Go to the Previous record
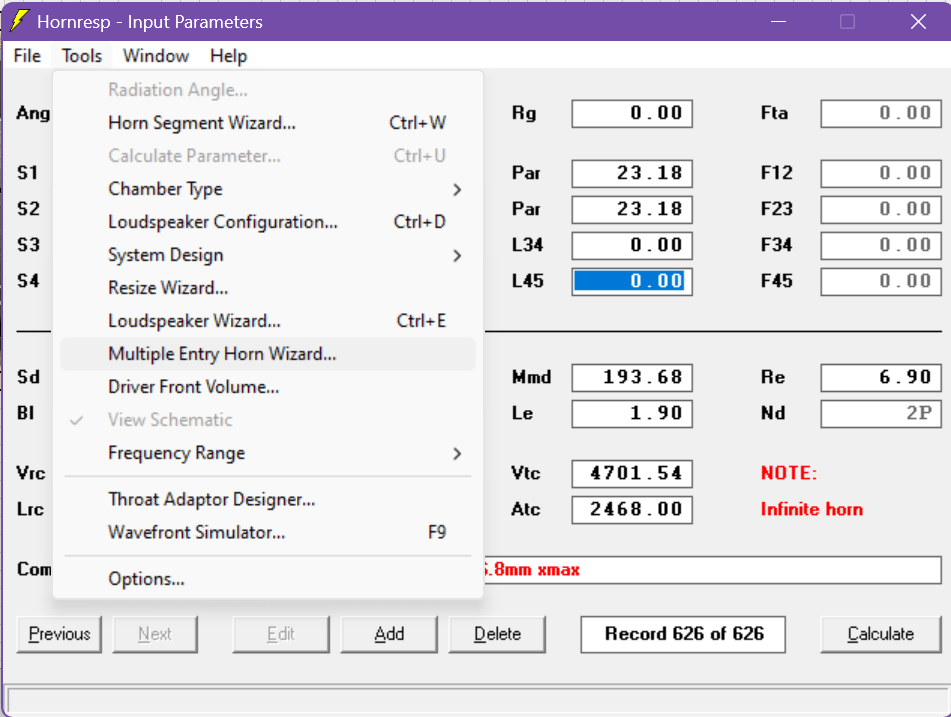This screenshot has width=951, height=717. coord(59,635)
